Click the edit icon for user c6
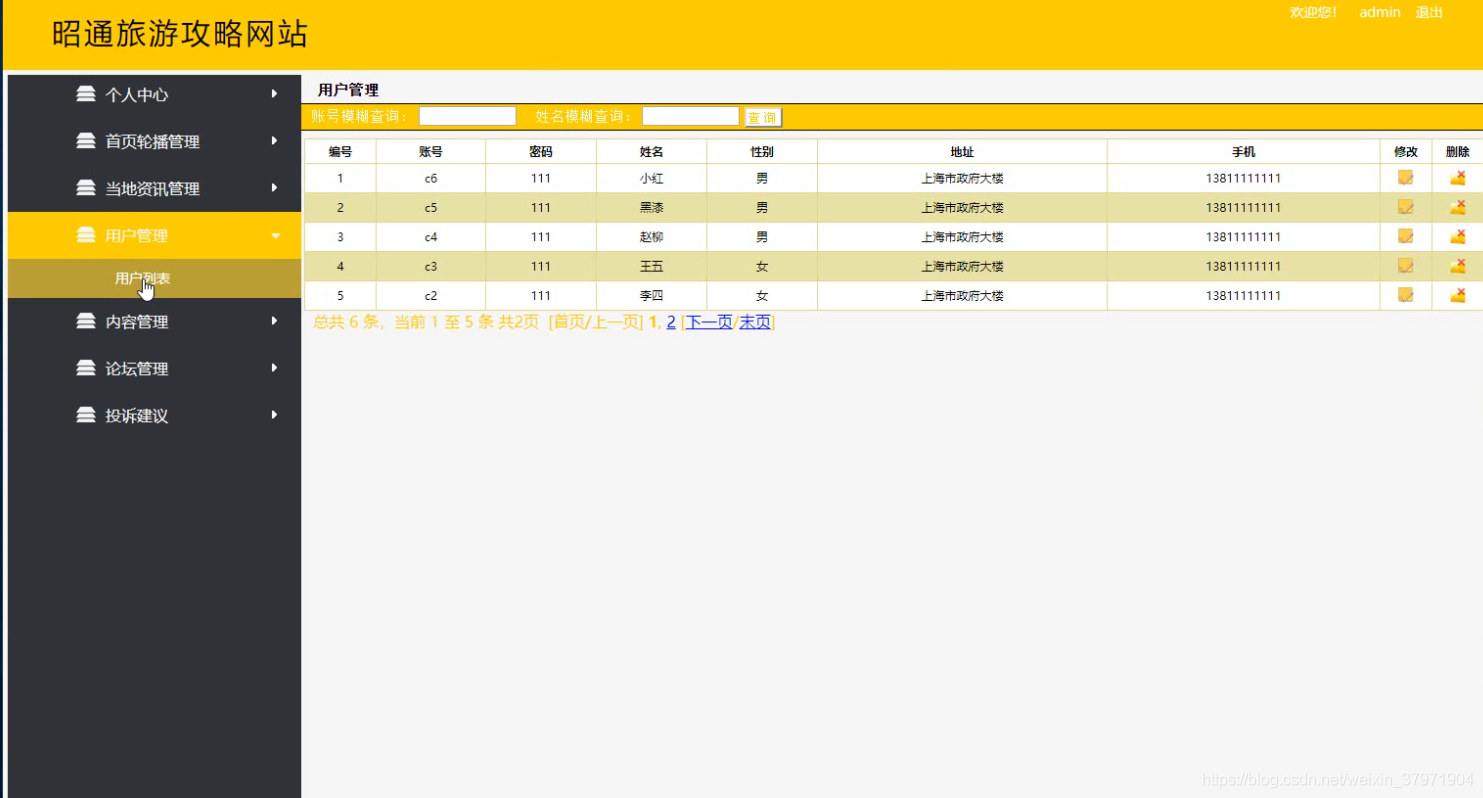 tap(1405, 178)
